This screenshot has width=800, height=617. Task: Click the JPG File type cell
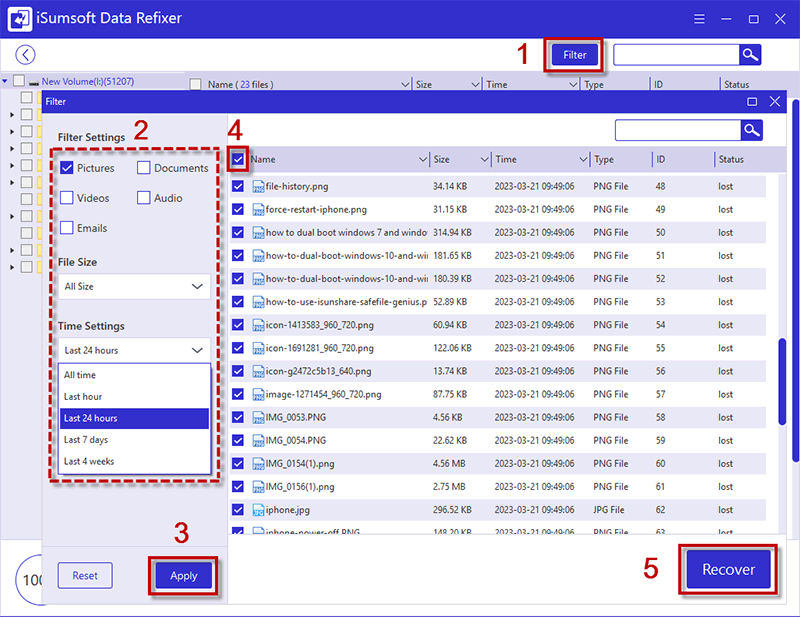(609, 509)
